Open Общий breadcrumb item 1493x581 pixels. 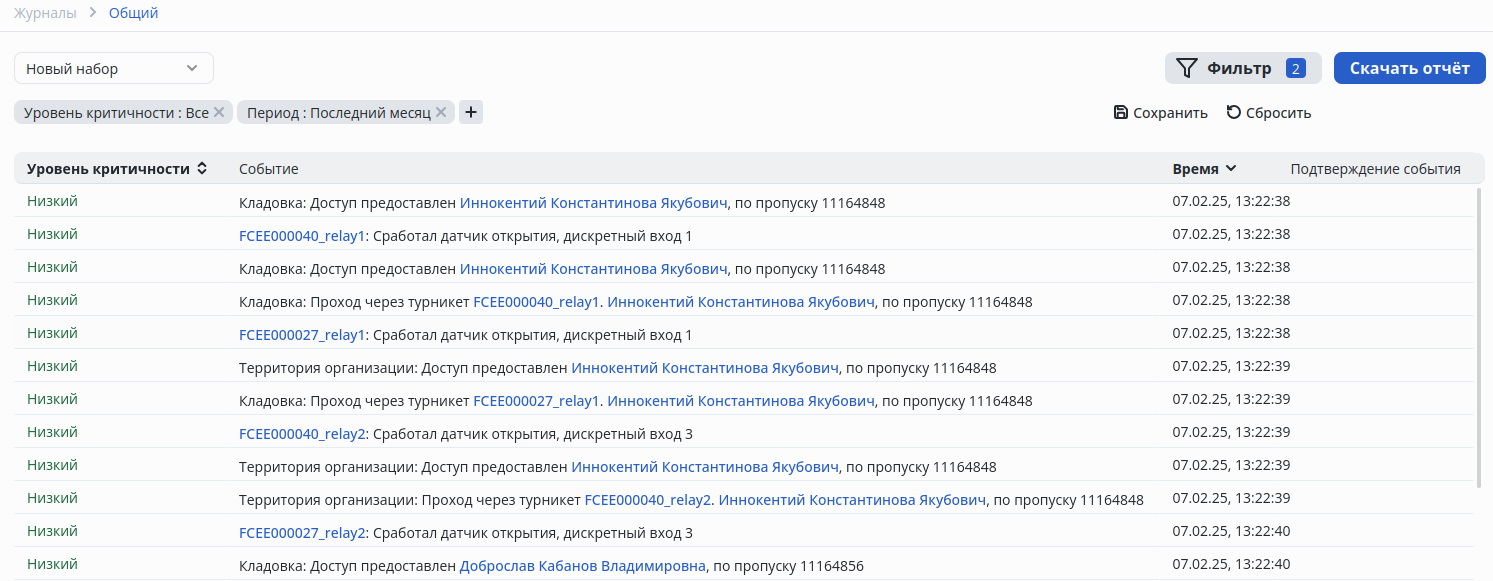click(133, 13)
